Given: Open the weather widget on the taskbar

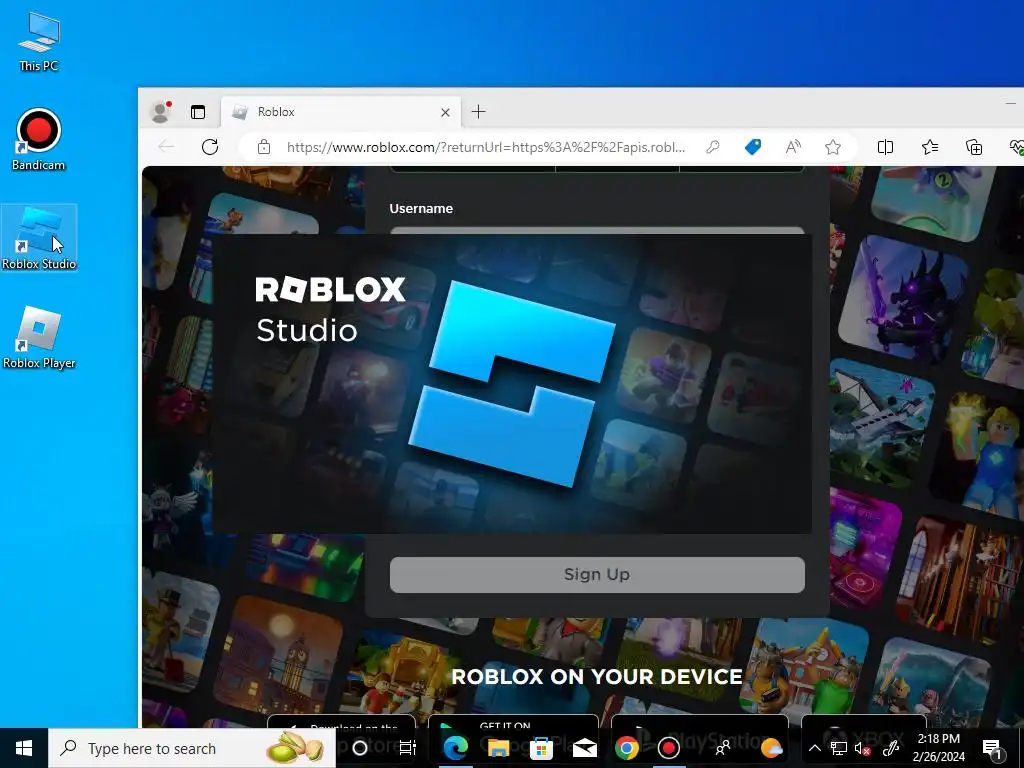Looking at the screenshot, I should coord(771,748).
